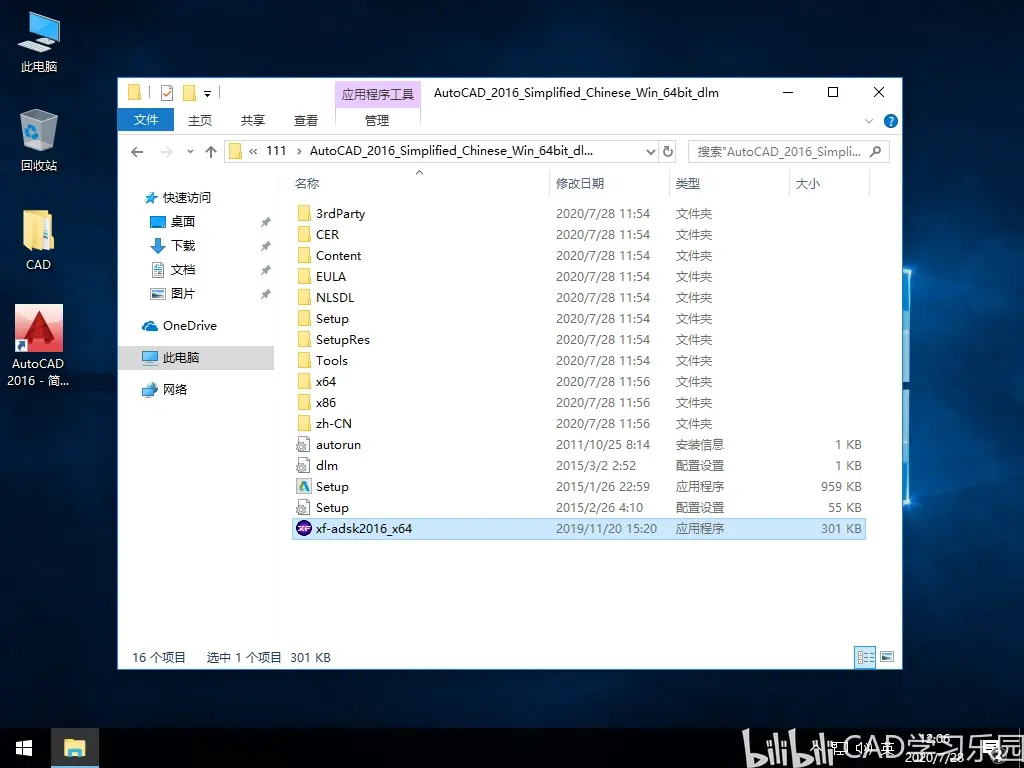Open the 查看 ribbon tab
Image resolution: width=1024 pixels, height=768 pixels.
pyautogui.click(x=306, y=120)
